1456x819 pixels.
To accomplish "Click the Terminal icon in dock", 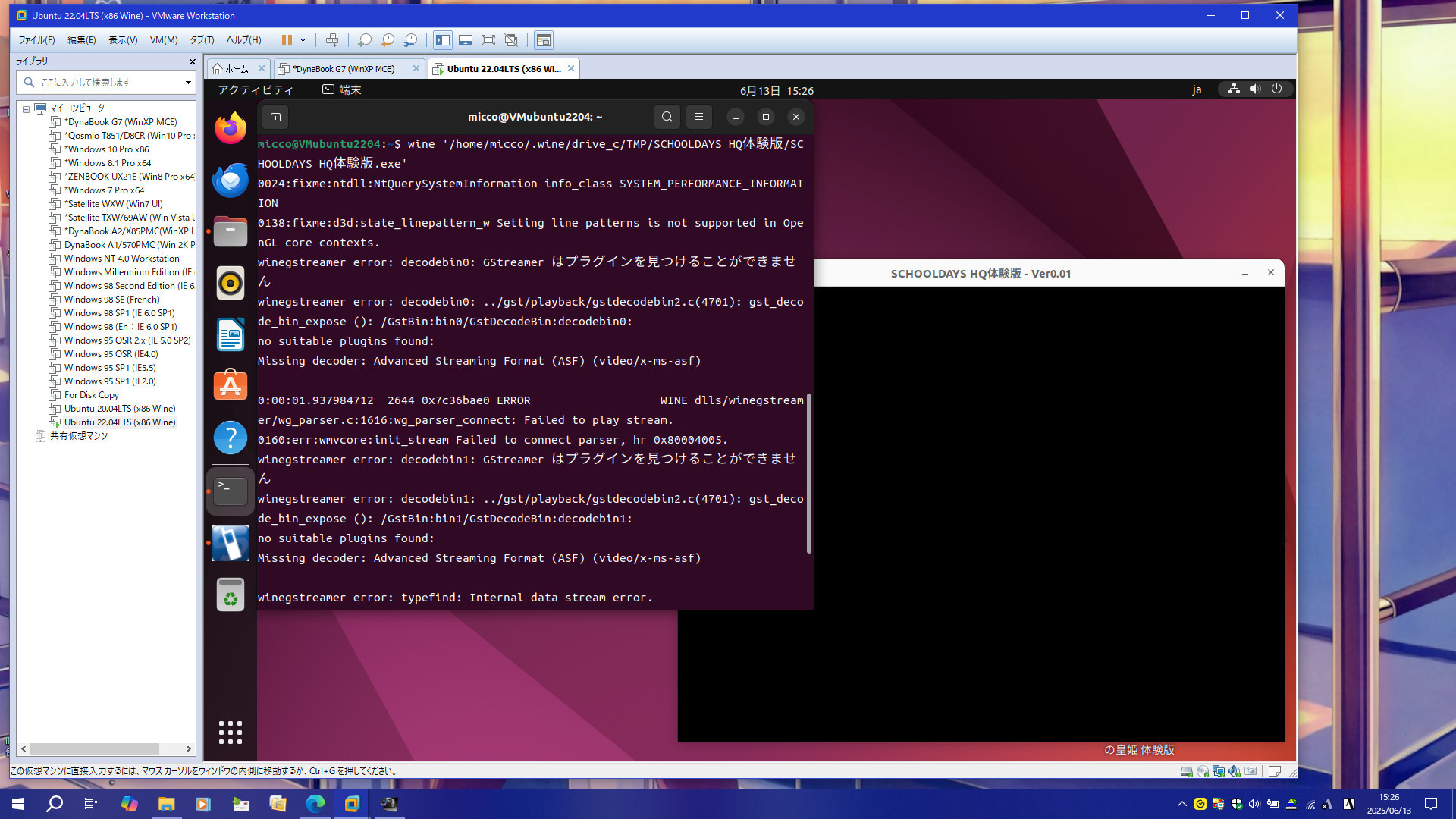I will 231,491.
